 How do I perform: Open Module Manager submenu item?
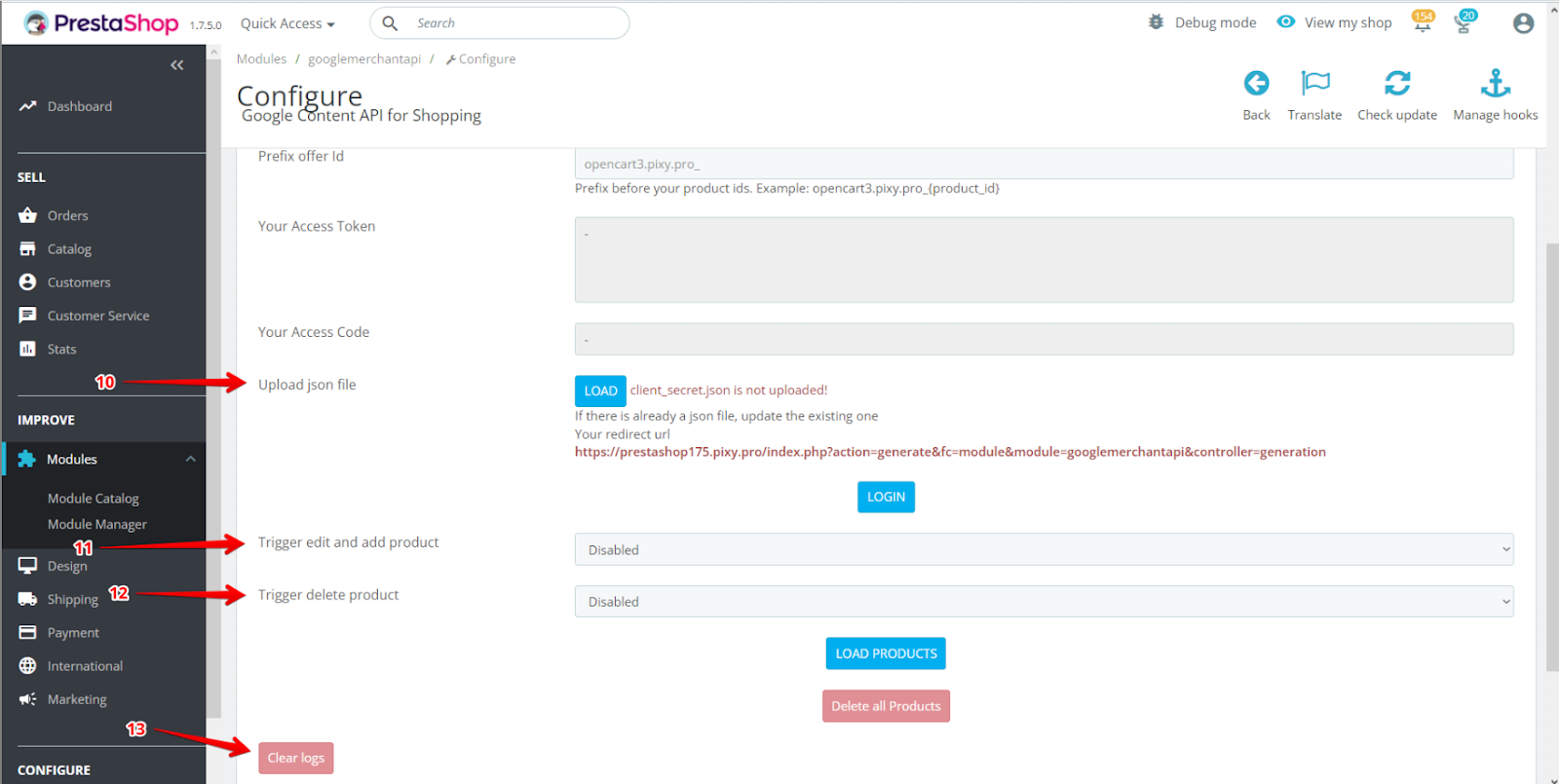click(97, 524)
